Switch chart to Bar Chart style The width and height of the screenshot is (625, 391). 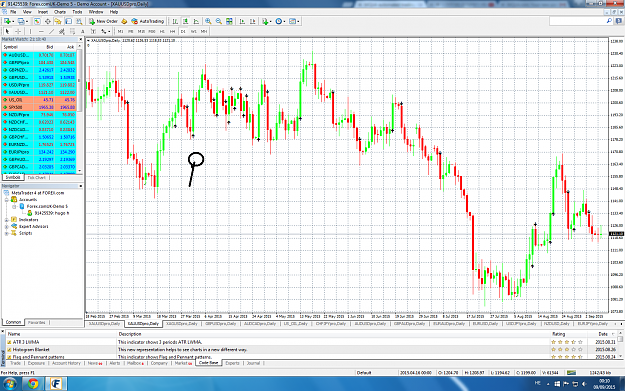click(175, 21)
